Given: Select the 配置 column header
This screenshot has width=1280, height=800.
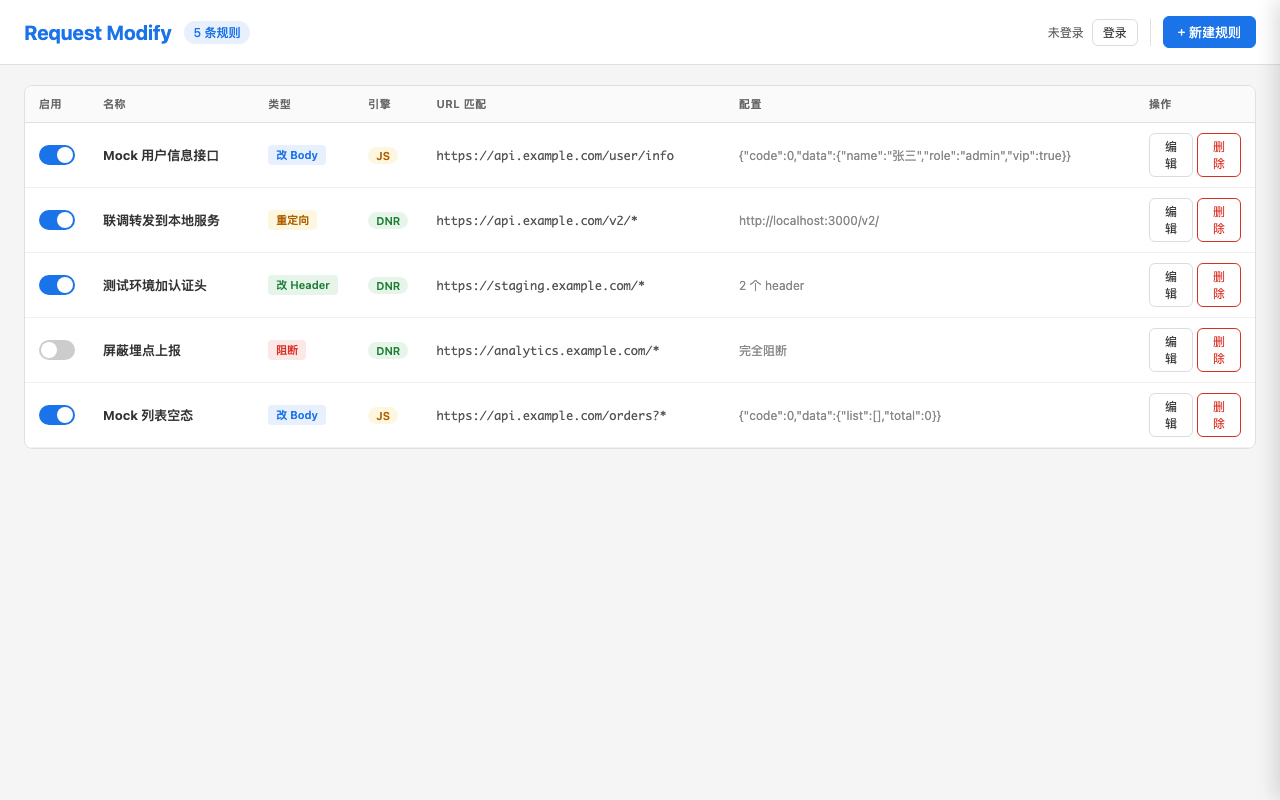Looking at the screenshot, I should pos(750,104).
